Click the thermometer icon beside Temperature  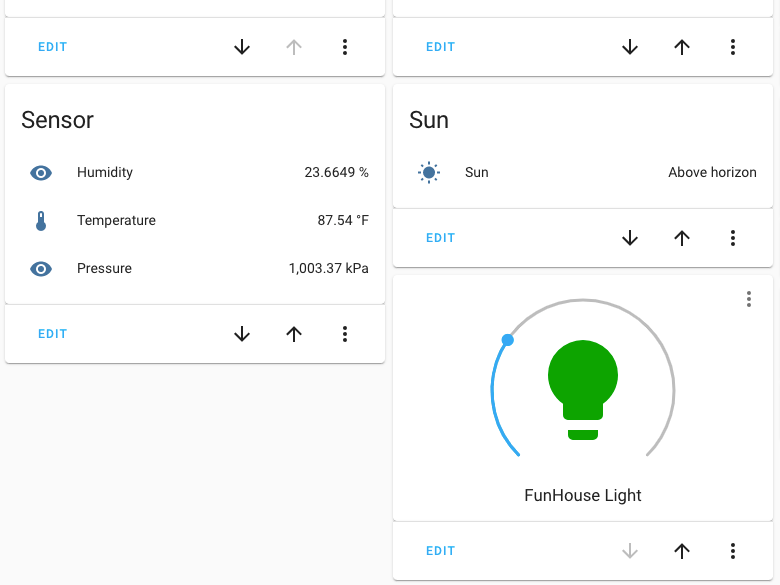41,221
